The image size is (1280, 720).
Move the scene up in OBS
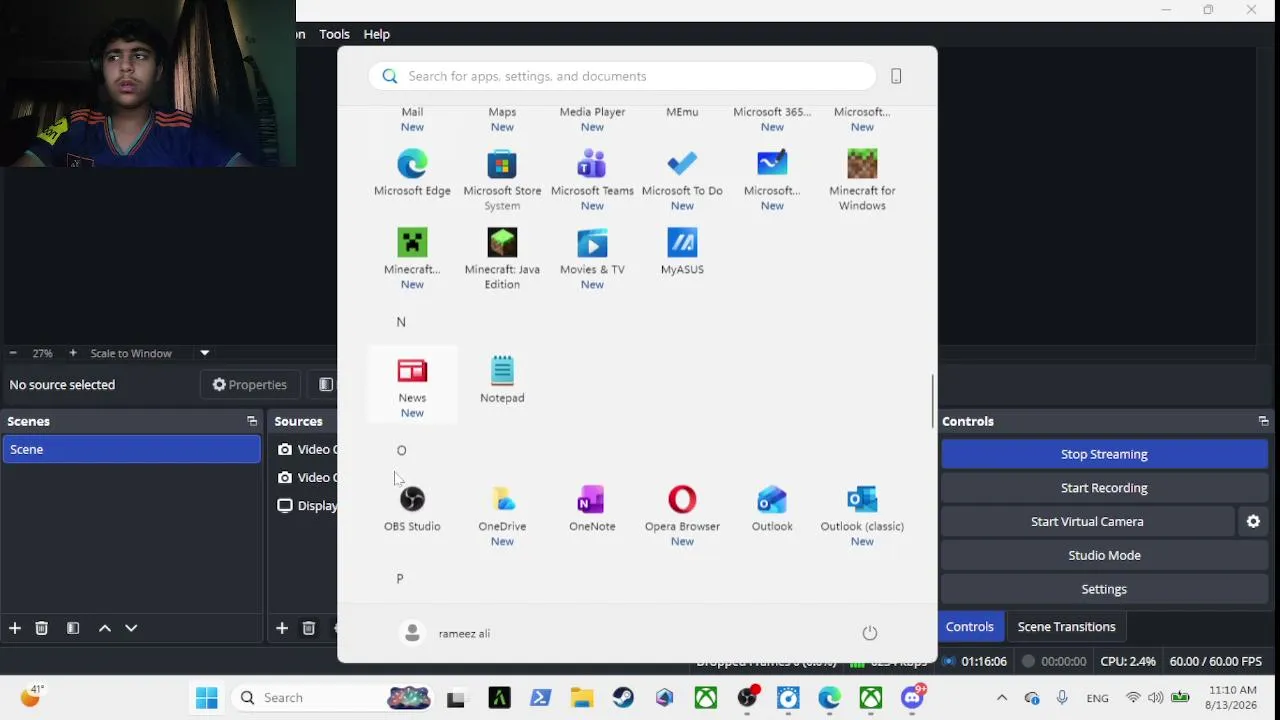[105, 628]
